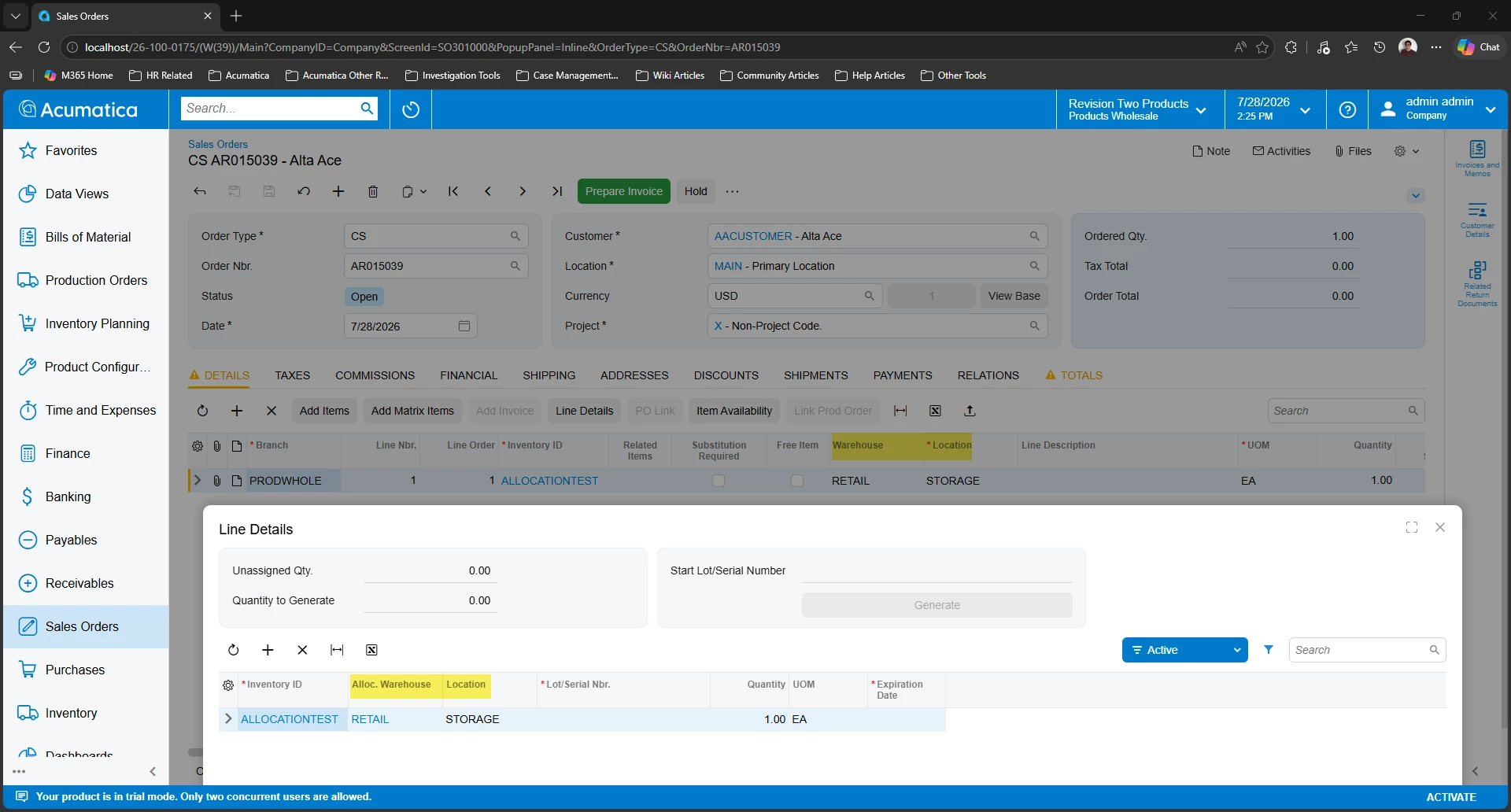
Task: Expand the PRODWHOLE line row
Action: coord(198,480)
